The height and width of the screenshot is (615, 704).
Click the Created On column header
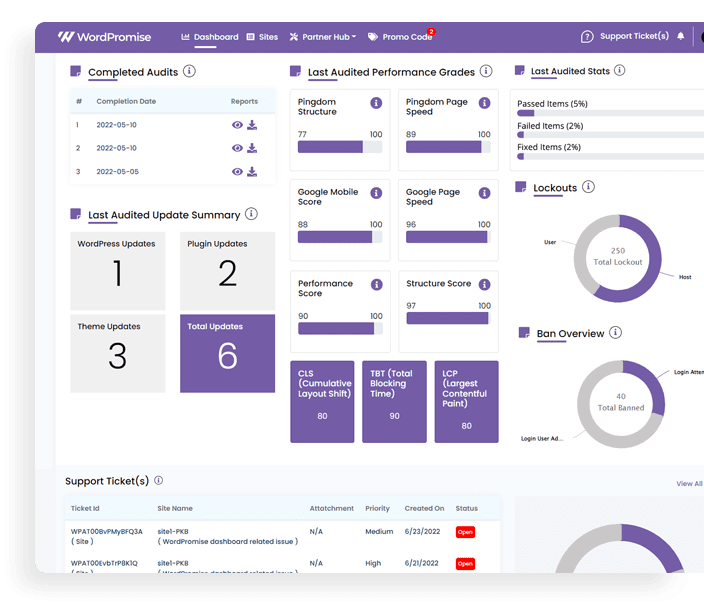pyautogui.click(x=424, y=508)
